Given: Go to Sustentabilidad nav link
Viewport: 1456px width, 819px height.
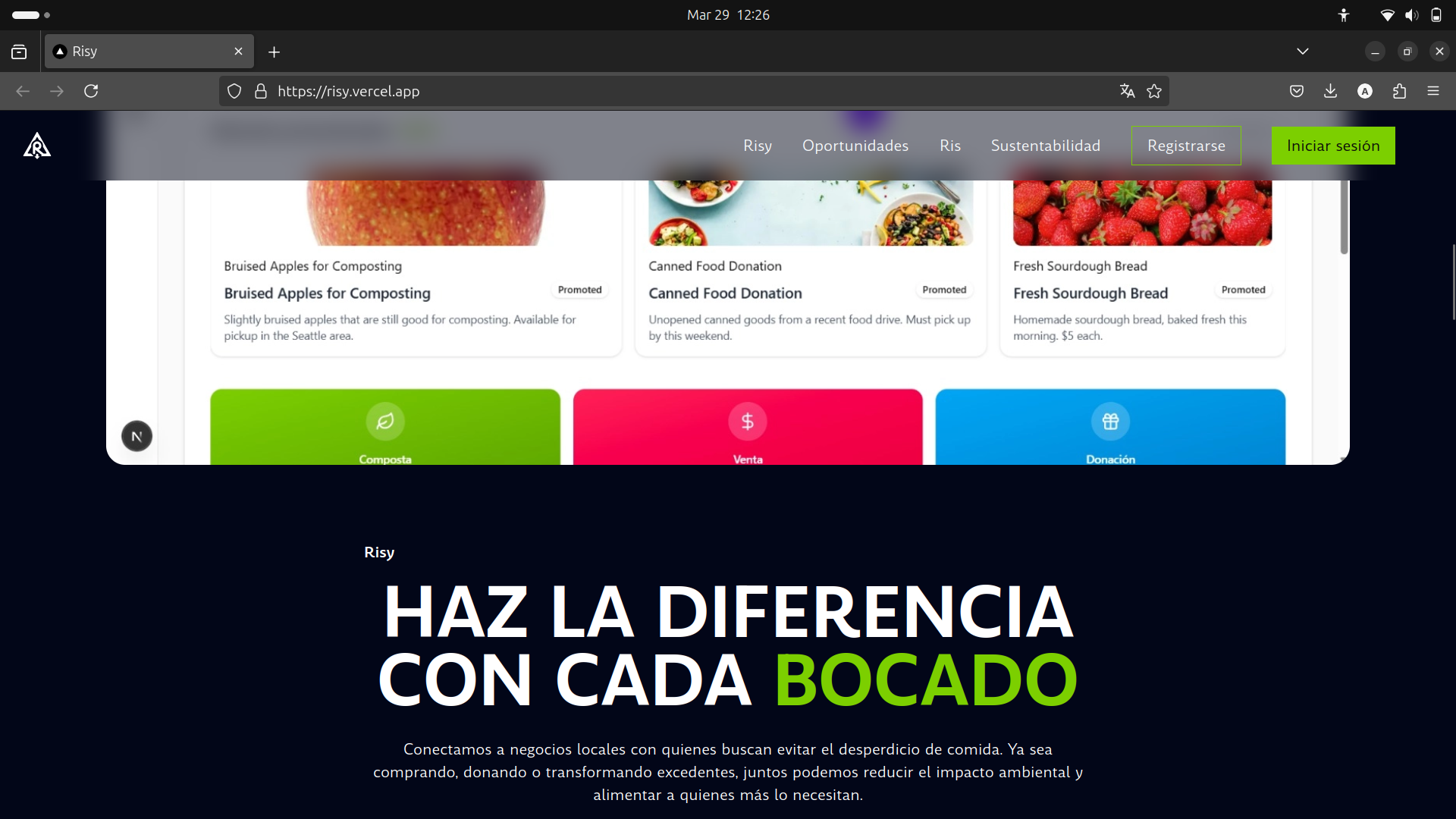Looking at the screenshot, I should [1045, 146].
